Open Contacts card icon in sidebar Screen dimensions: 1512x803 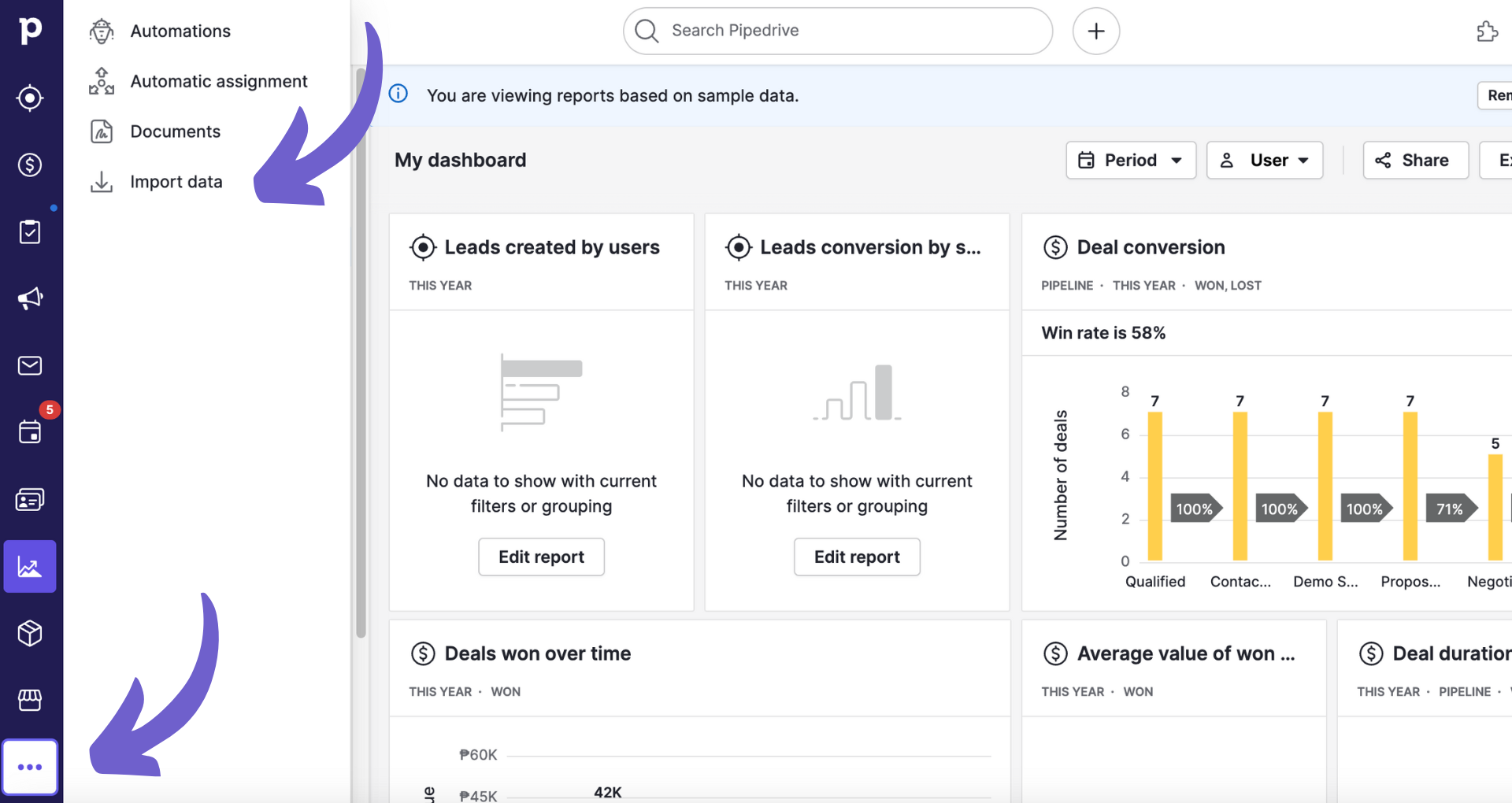coord(30,499)
